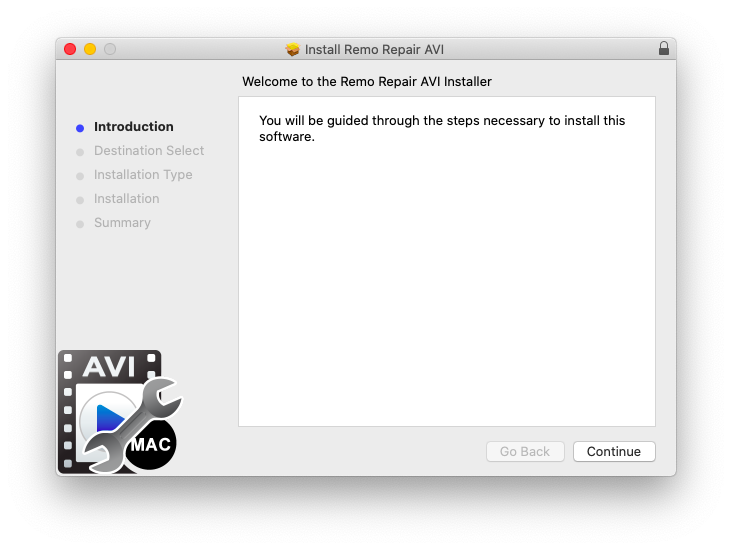Select the Summary step
732x550 pixels.
tap(122, 223)
